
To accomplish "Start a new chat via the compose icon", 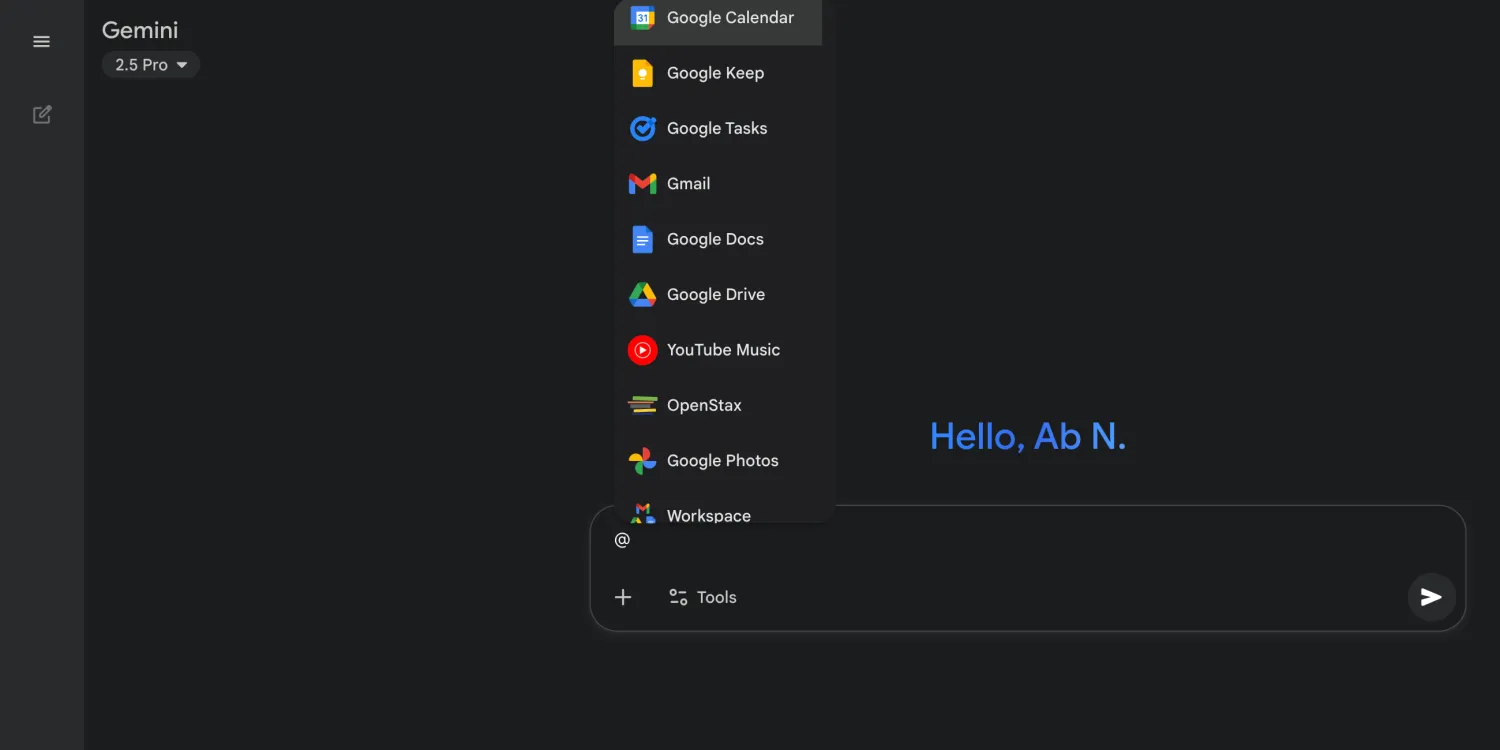I will (x=41, y=114).
